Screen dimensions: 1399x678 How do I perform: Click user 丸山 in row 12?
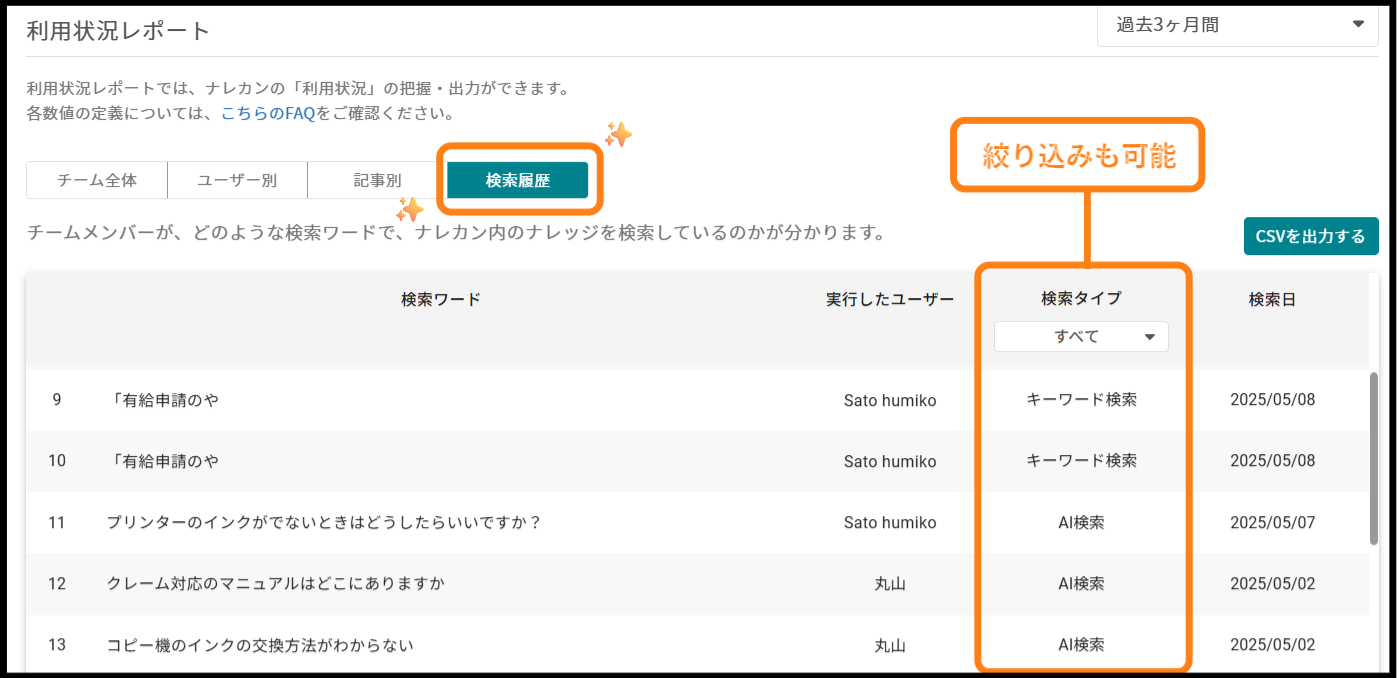point(890,584)
